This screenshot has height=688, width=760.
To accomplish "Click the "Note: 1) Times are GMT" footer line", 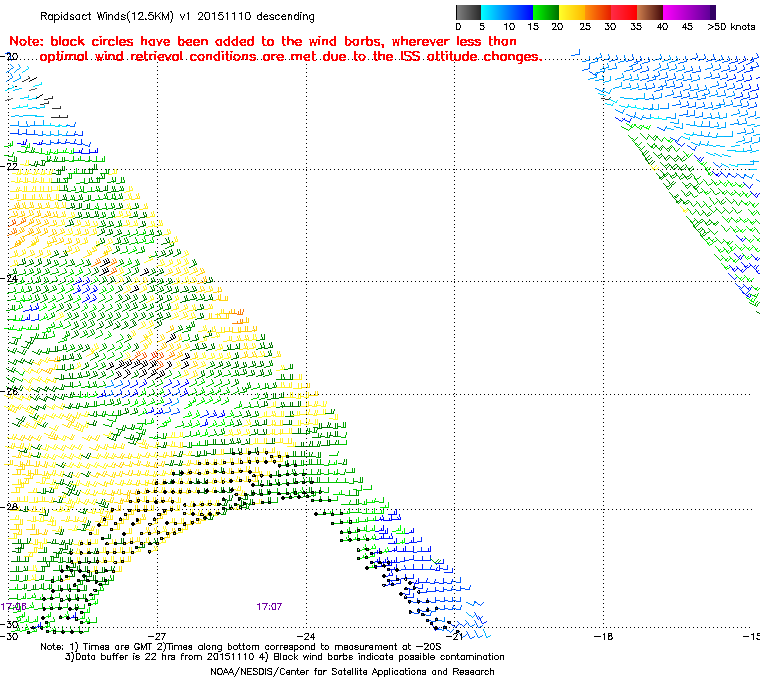I will pos(241,647).
